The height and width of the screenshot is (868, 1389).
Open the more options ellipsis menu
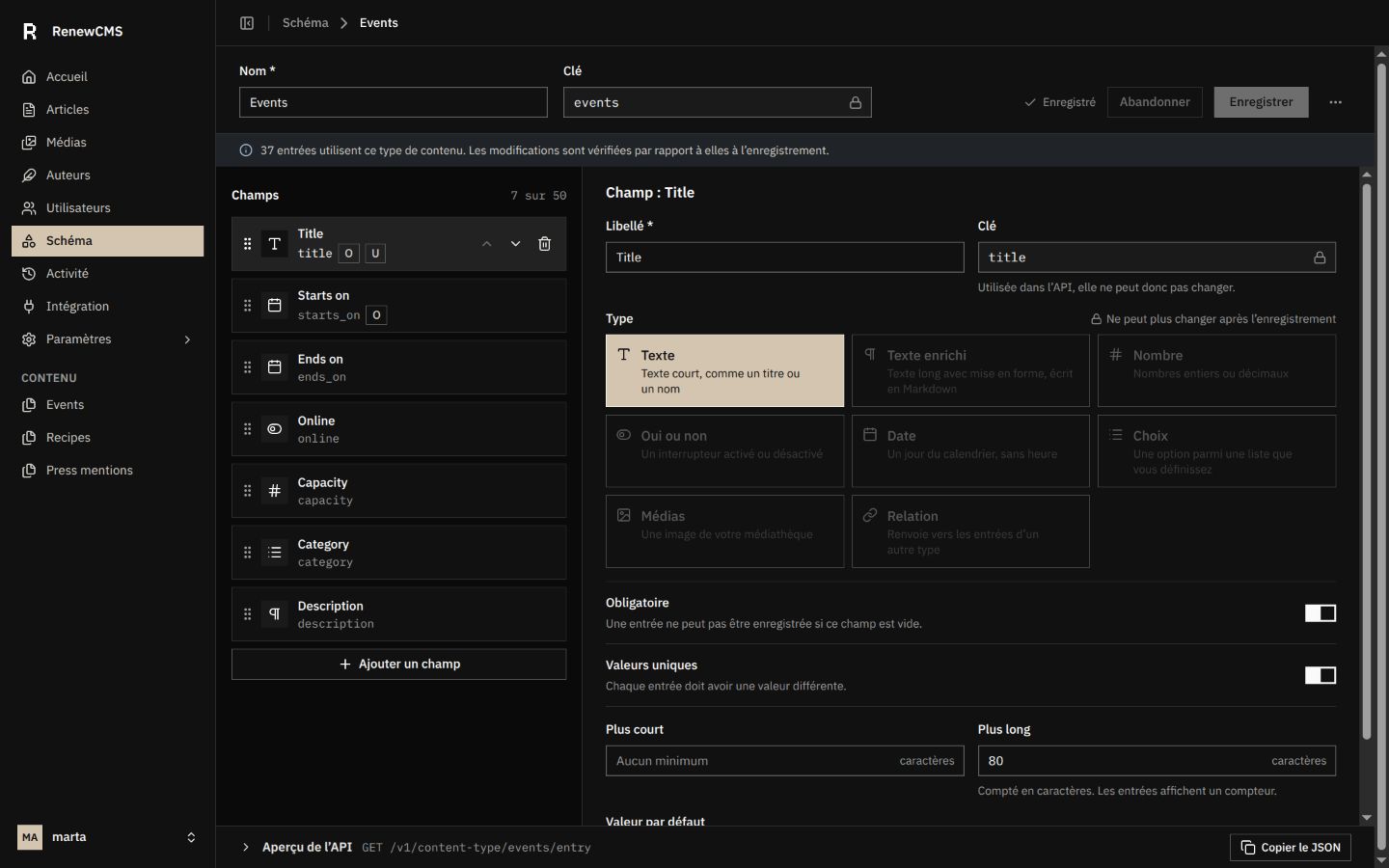(x=1335, y=102)
